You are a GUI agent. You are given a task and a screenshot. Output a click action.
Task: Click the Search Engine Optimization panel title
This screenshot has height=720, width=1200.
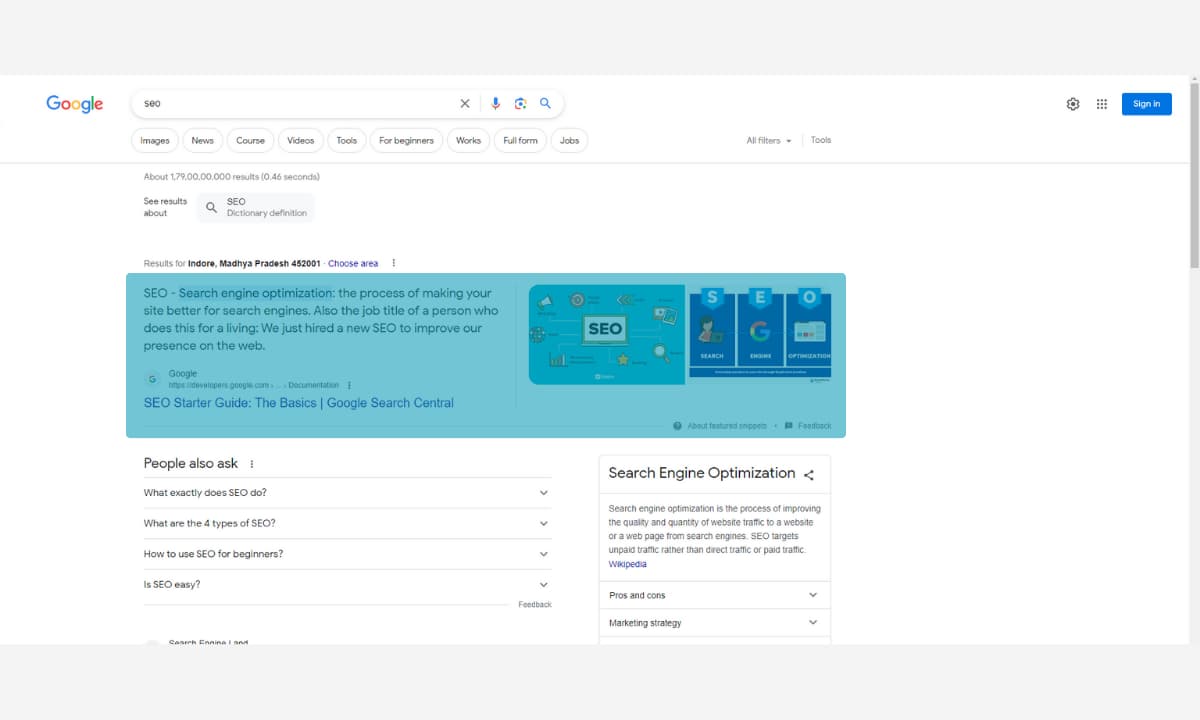coord(702,473)
